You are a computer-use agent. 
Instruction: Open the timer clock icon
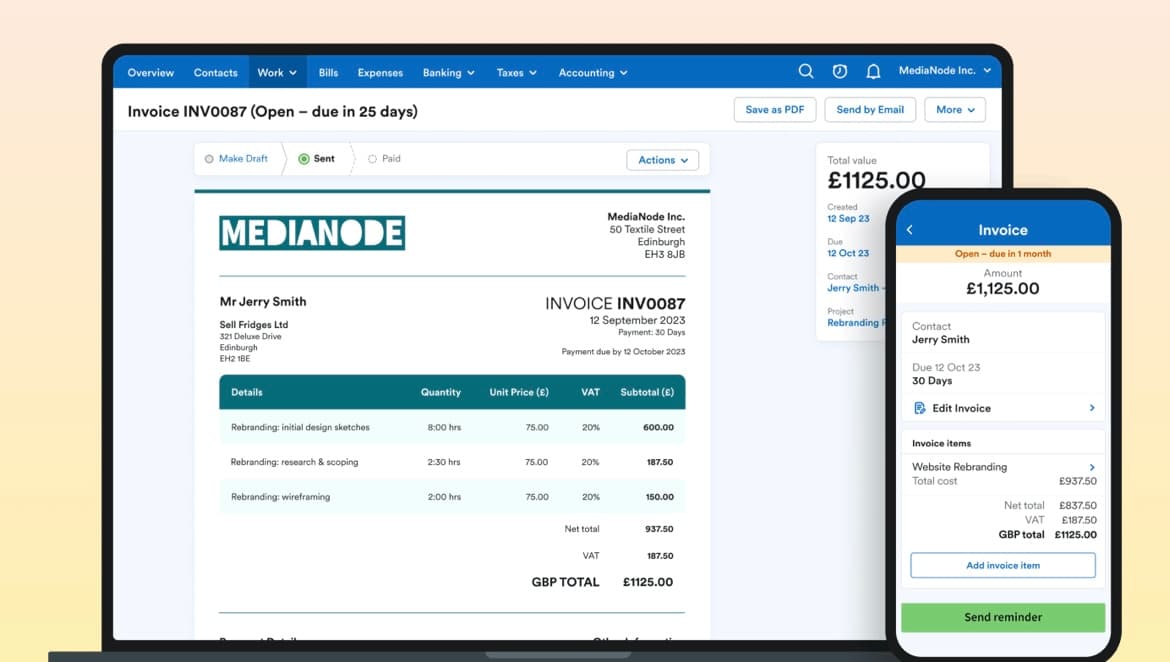click(x=840, y=72)
